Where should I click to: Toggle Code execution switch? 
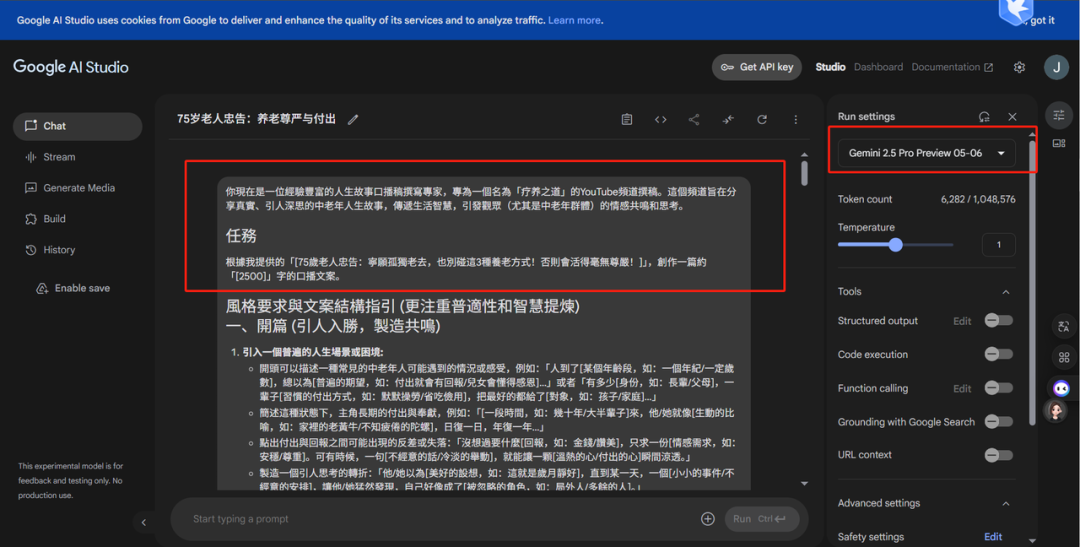pyautogui.click(x=999, y=354)
